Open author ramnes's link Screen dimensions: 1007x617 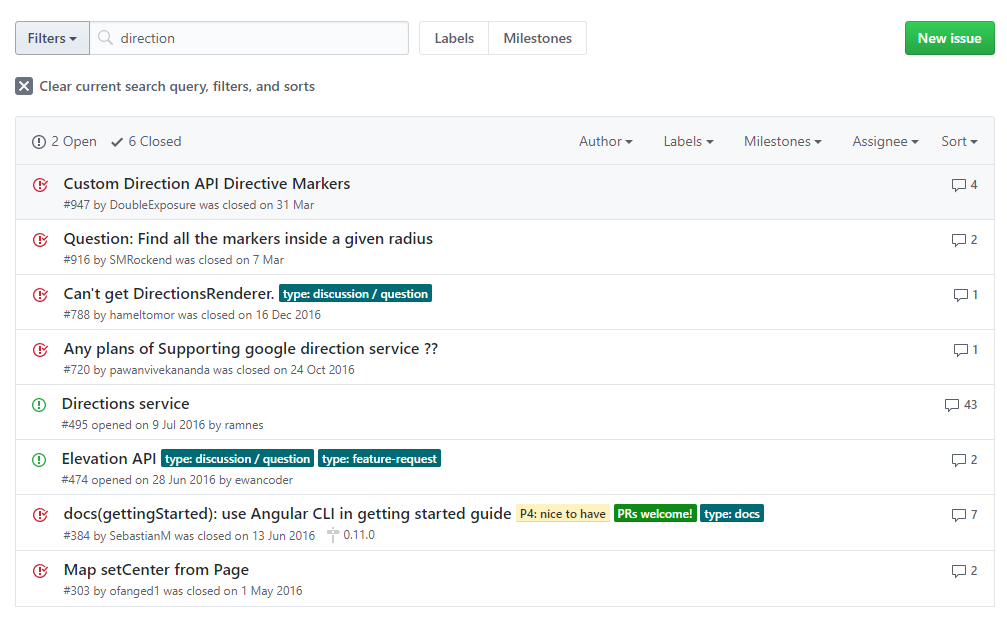pyautogui.click(x=244, y=425)
